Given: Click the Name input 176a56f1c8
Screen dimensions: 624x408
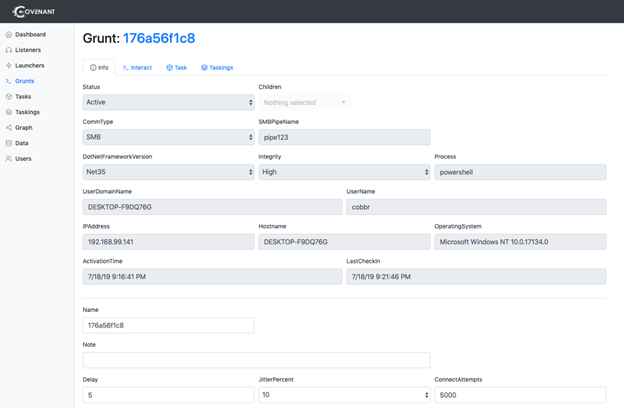Looking at the screenshot, I should point(168,325).
